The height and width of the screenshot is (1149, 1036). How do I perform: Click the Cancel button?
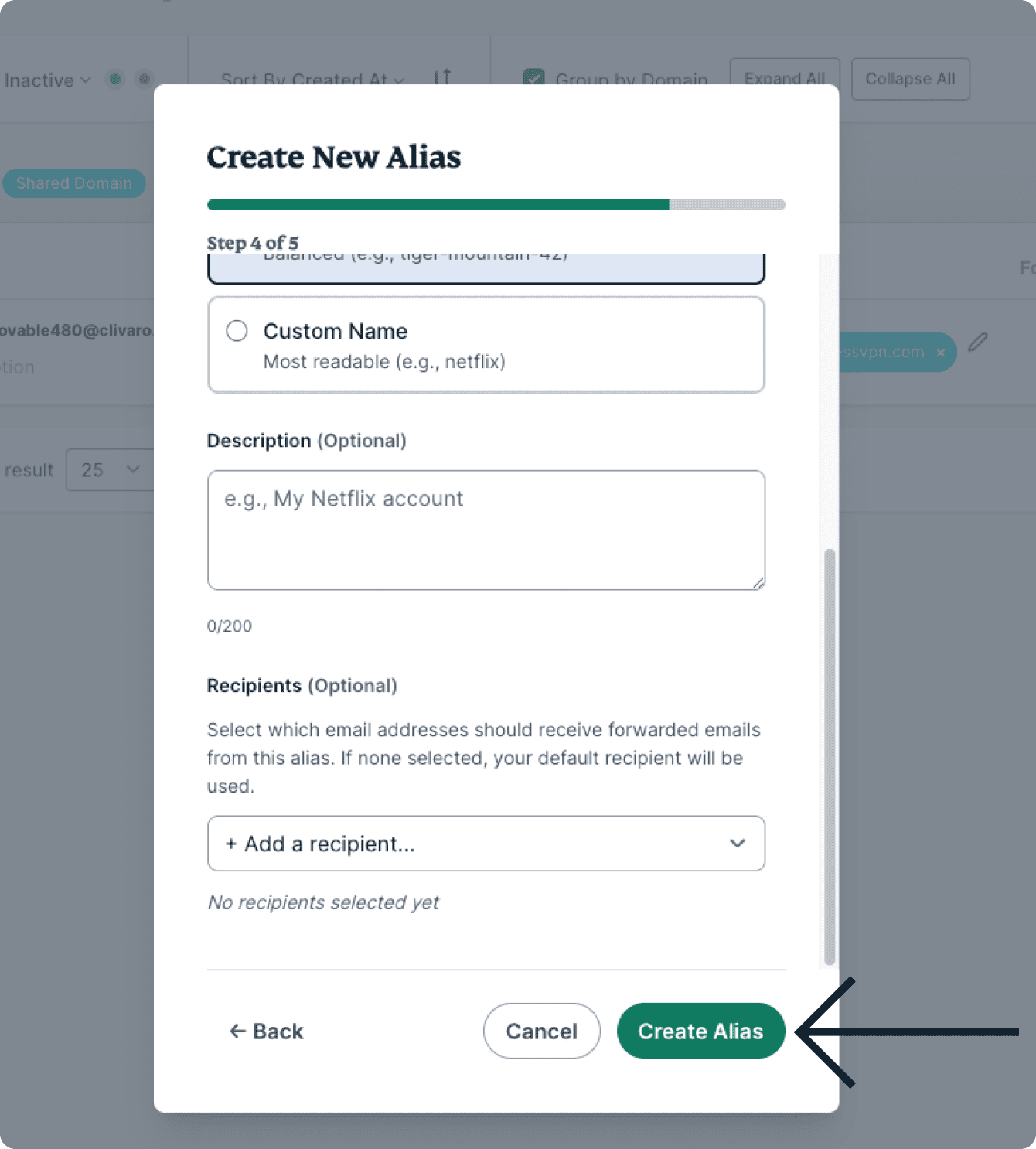point(541,1031)
